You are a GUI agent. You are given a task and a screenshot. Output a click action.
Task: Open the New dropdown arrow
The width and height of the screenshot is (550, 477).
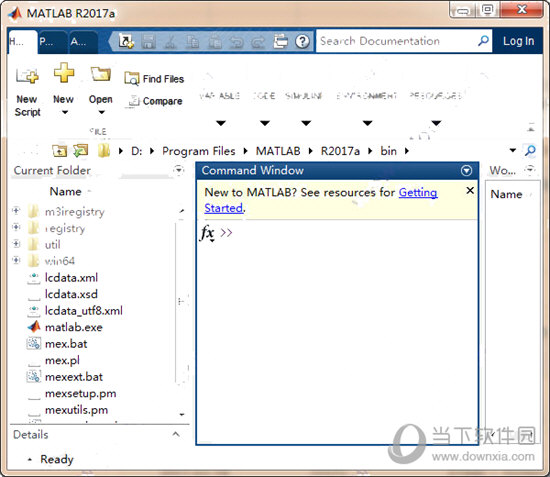[x=65, y=113]
